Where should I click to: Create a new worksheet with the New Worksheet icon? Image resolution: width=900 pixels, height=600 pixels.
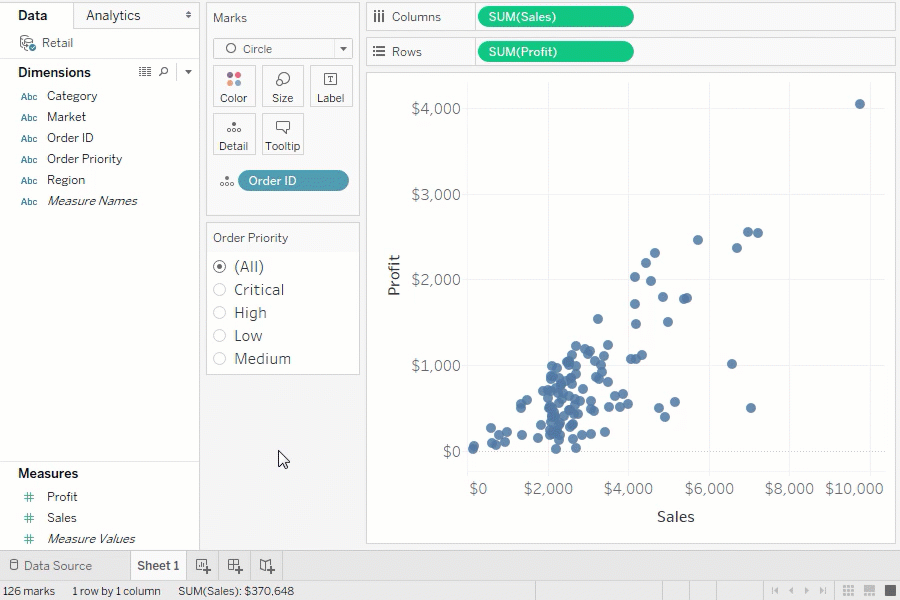tap(203, 565)
